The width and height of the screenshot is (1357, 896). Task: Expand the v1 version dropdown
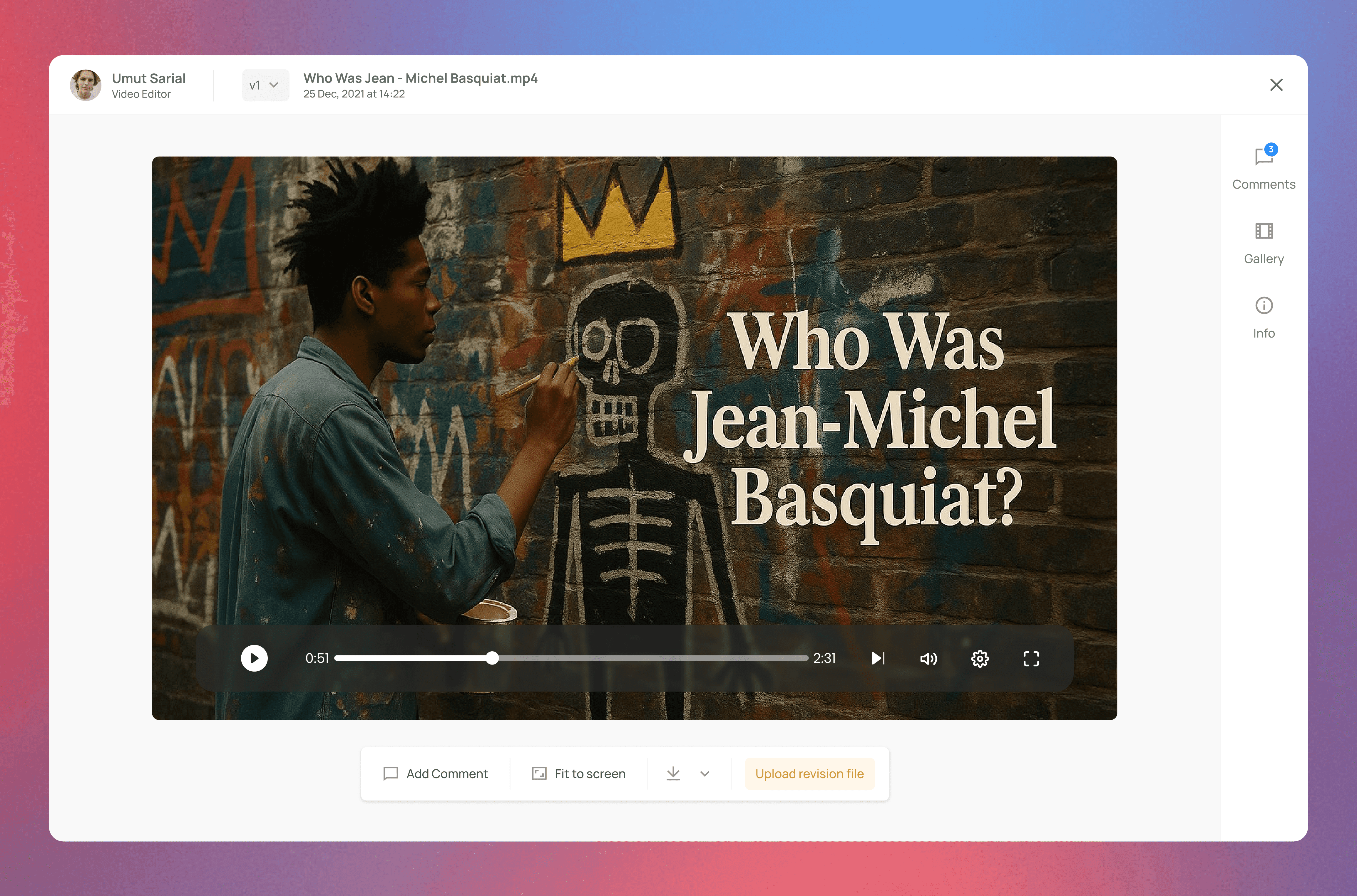click(x=265, y=85)
